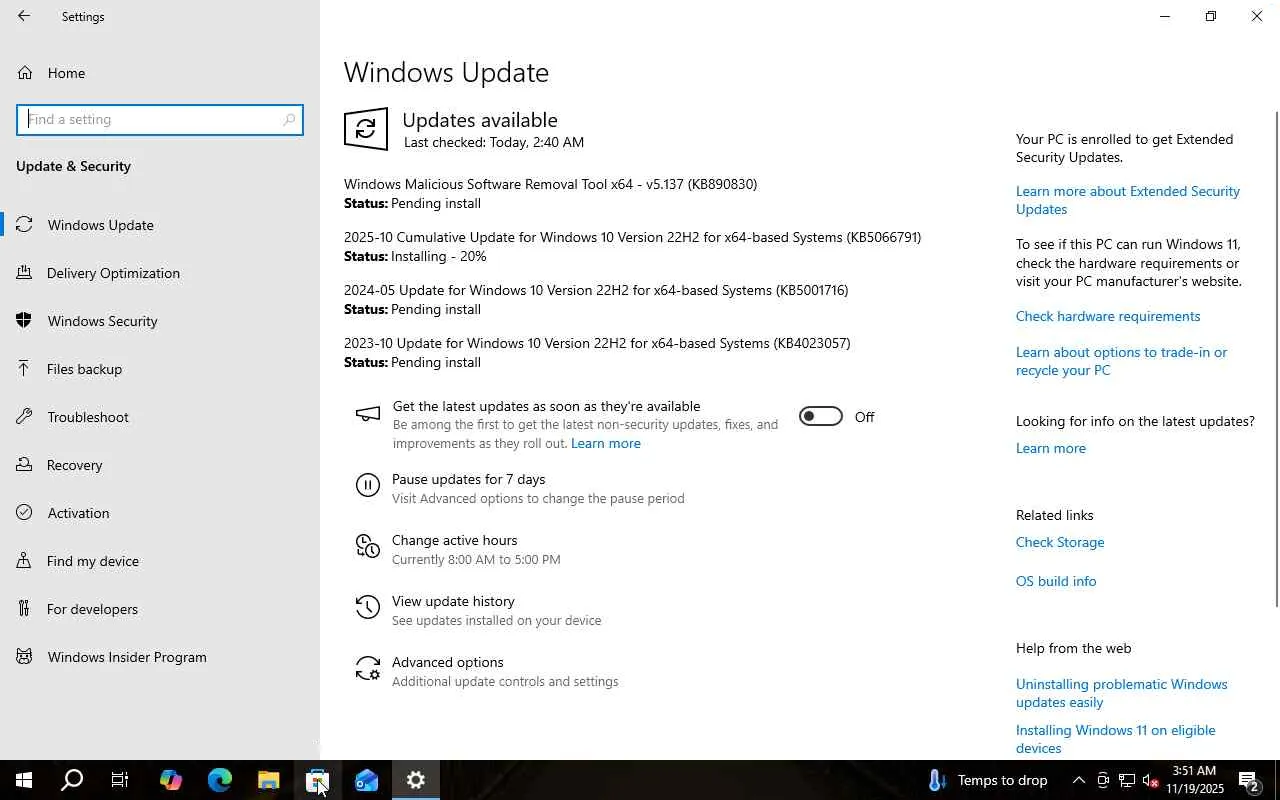1280x800 pixels.
Task: Click the Troubleshoot wrench icon
Action: (25, 417)
